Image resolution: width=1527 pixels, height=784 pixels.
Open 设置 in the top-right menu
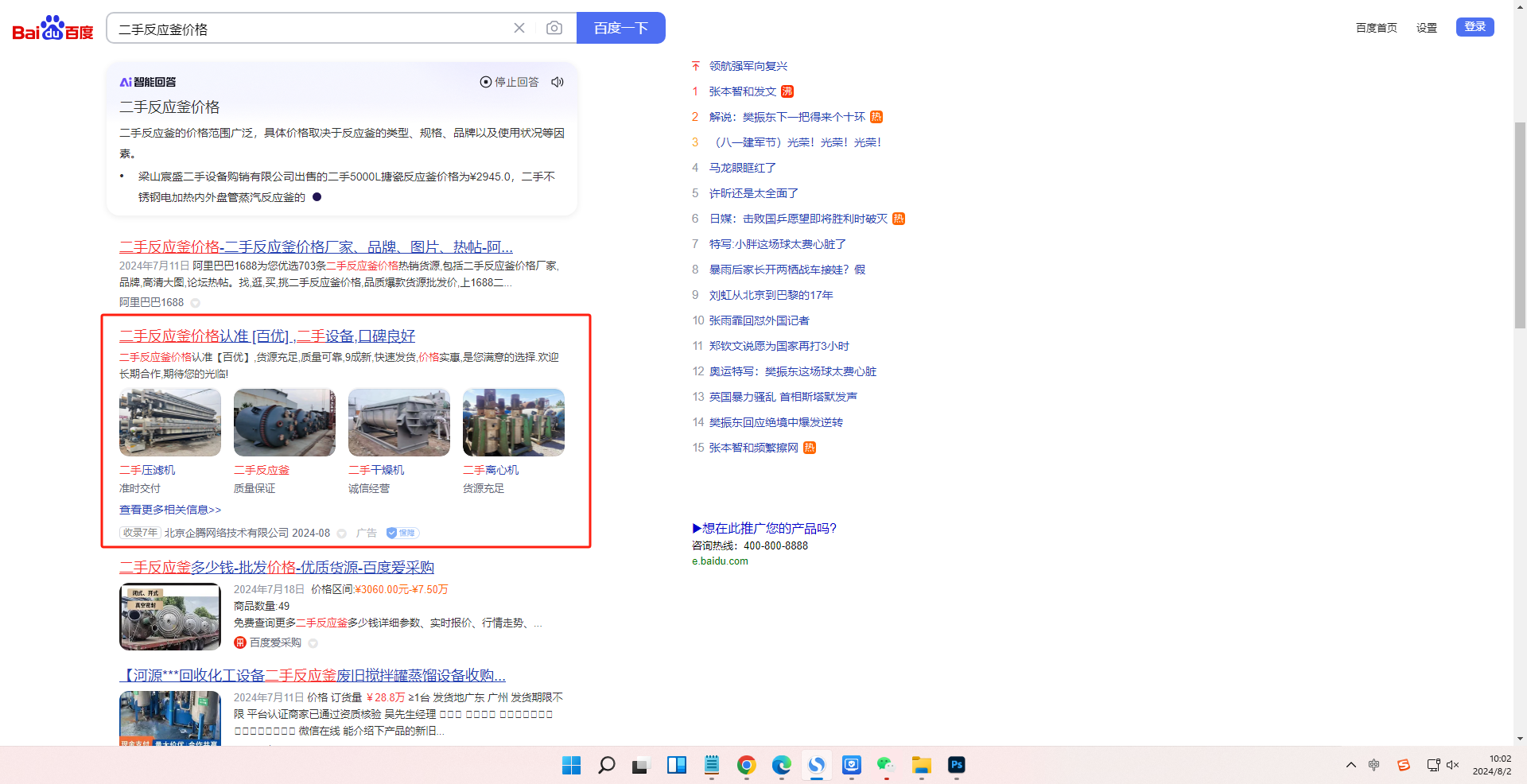tap(1426, 28)
